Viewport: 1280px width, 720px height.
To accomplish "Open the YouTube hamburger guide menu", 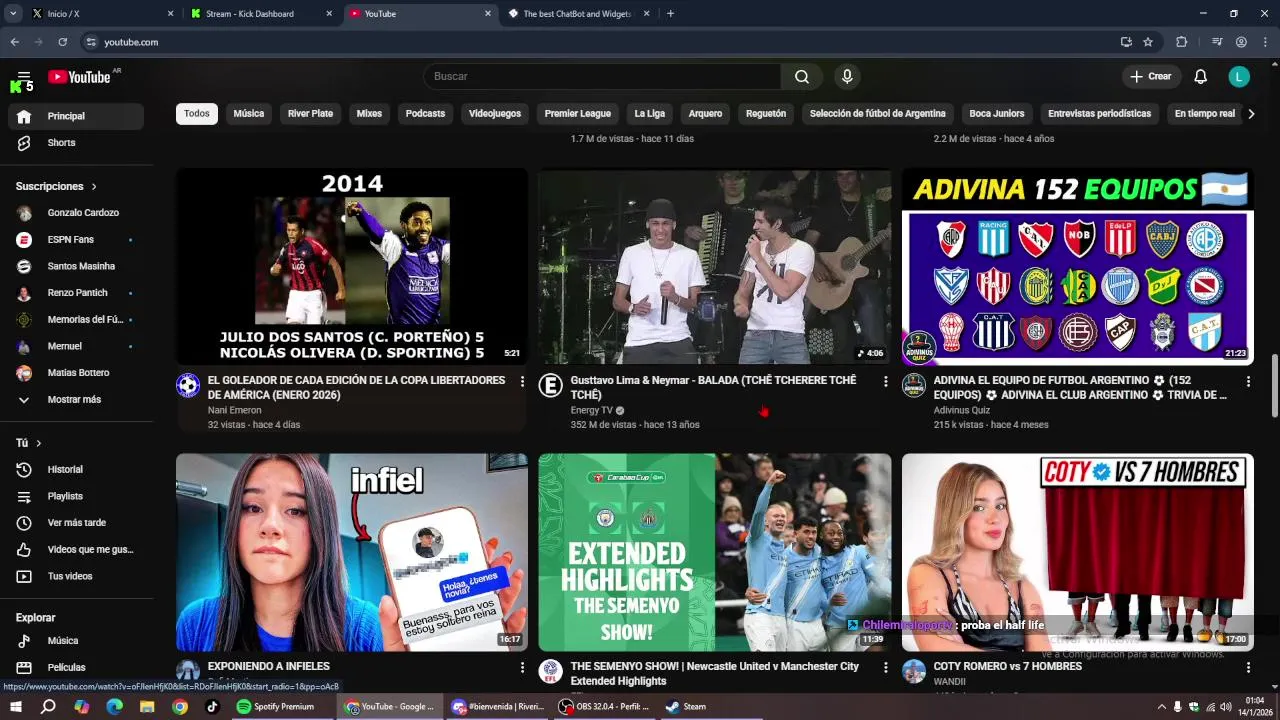I will pyautogui.click(x=24, y=77).
